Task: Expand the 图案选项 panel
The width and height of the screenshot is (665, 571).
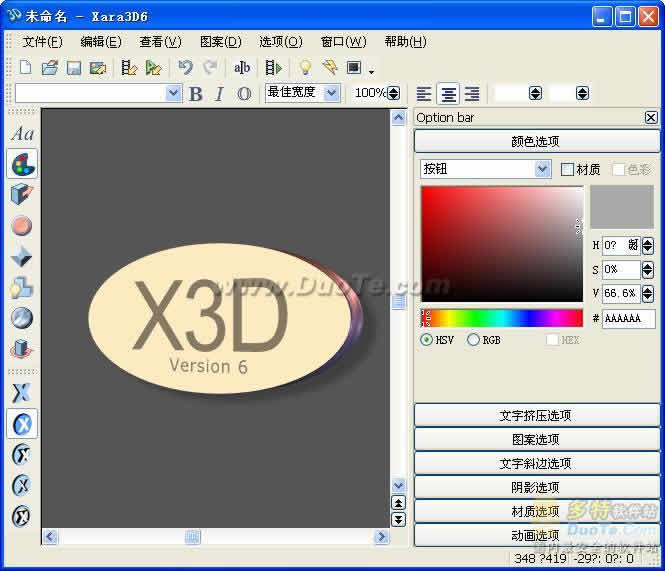Action: click(x=536, y=439)
